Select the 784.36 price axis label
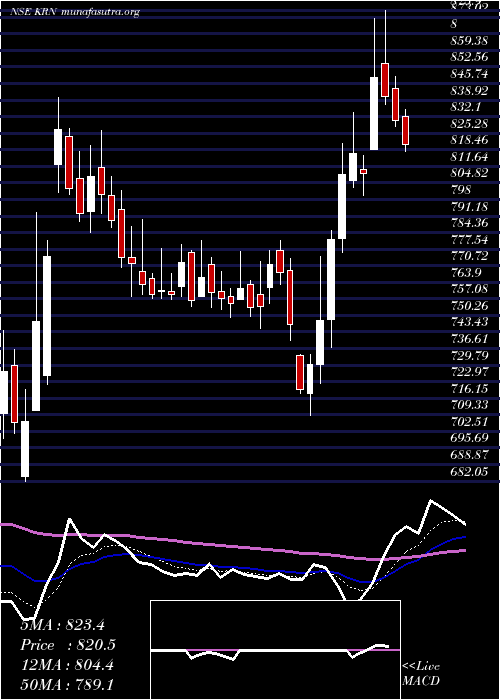 [x=468, y=223]
